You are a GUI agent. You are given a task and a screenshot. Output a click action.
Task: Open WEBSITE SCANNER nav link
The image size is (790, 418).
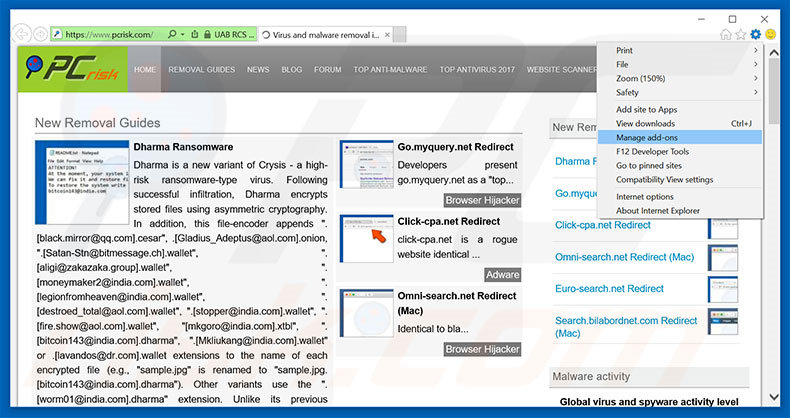tap(562, 69)
